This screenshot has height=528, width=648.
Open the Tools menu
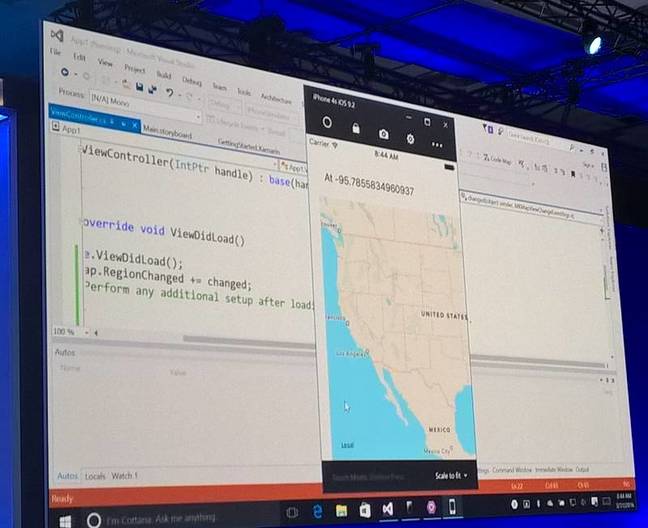click(x=244, y=92)
